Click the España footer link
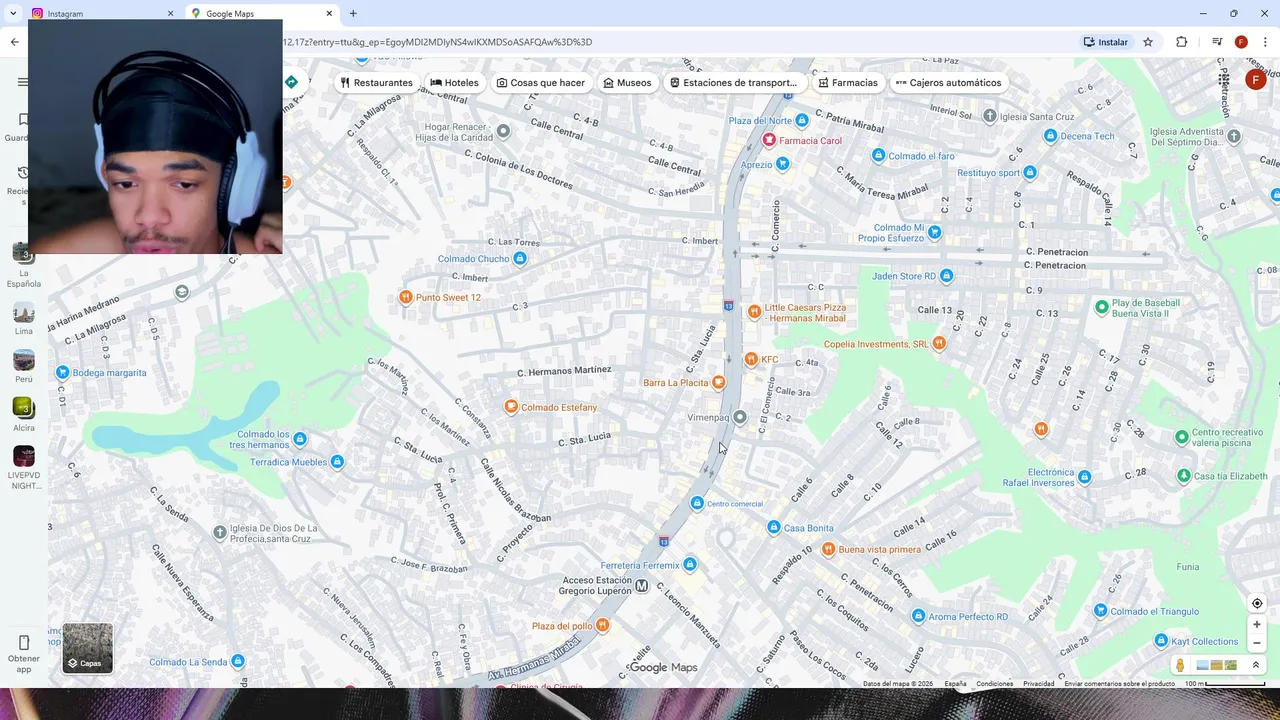1280x720 pixels. click(x=955, y=684)
